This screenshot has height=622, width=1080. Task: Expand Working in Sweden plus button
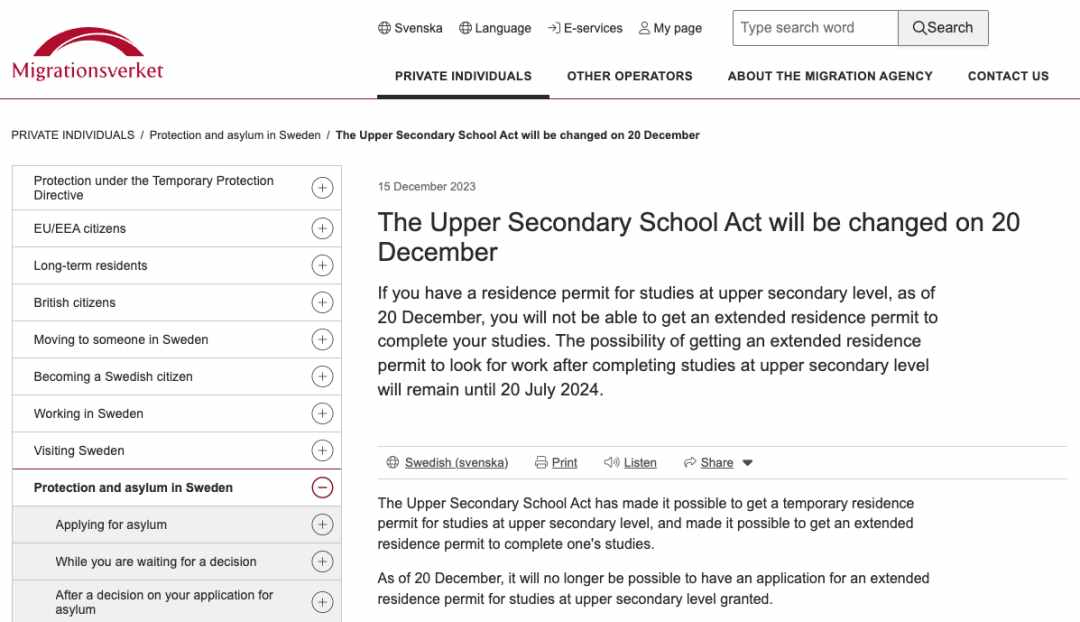pos(322,414)
